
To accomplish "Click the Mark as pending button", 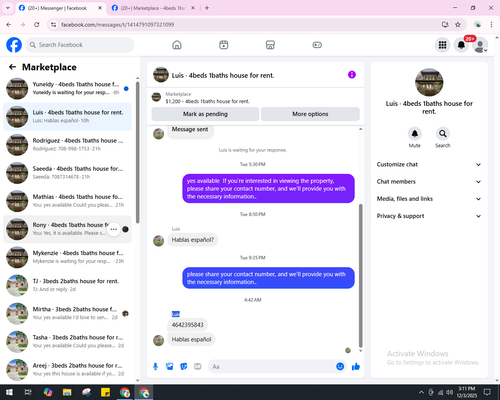I will (x=205, y=114).
